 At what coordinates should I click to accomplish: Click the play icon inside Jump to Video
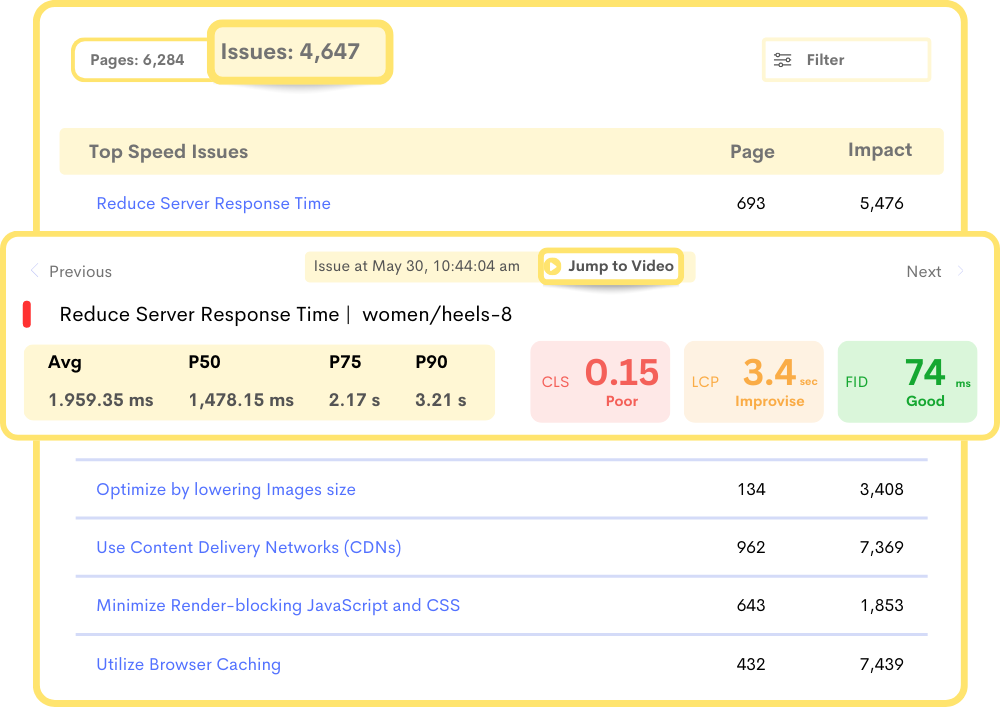click(x=554, y=267)
